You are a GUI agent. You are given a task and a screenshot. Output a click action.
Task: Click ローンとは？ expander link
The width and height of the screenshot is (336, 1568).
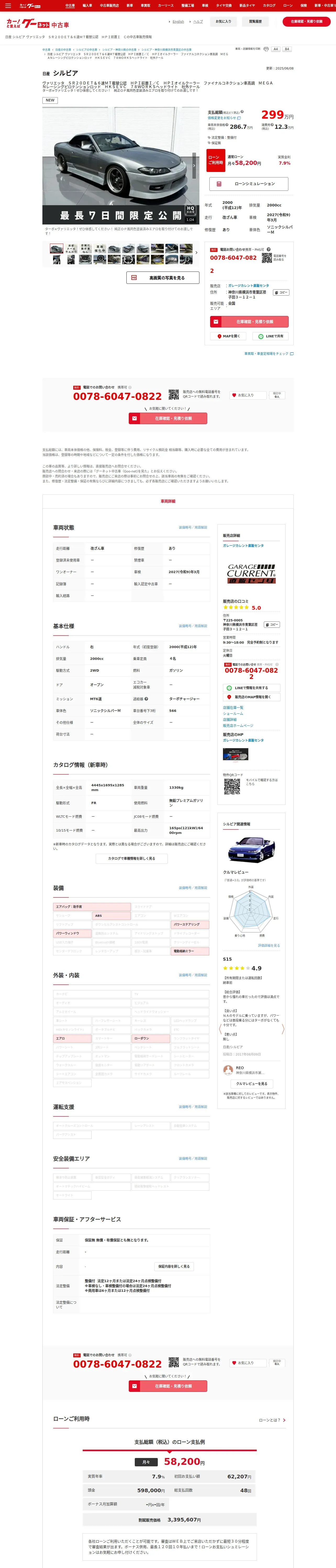(x=272, y=1420)
